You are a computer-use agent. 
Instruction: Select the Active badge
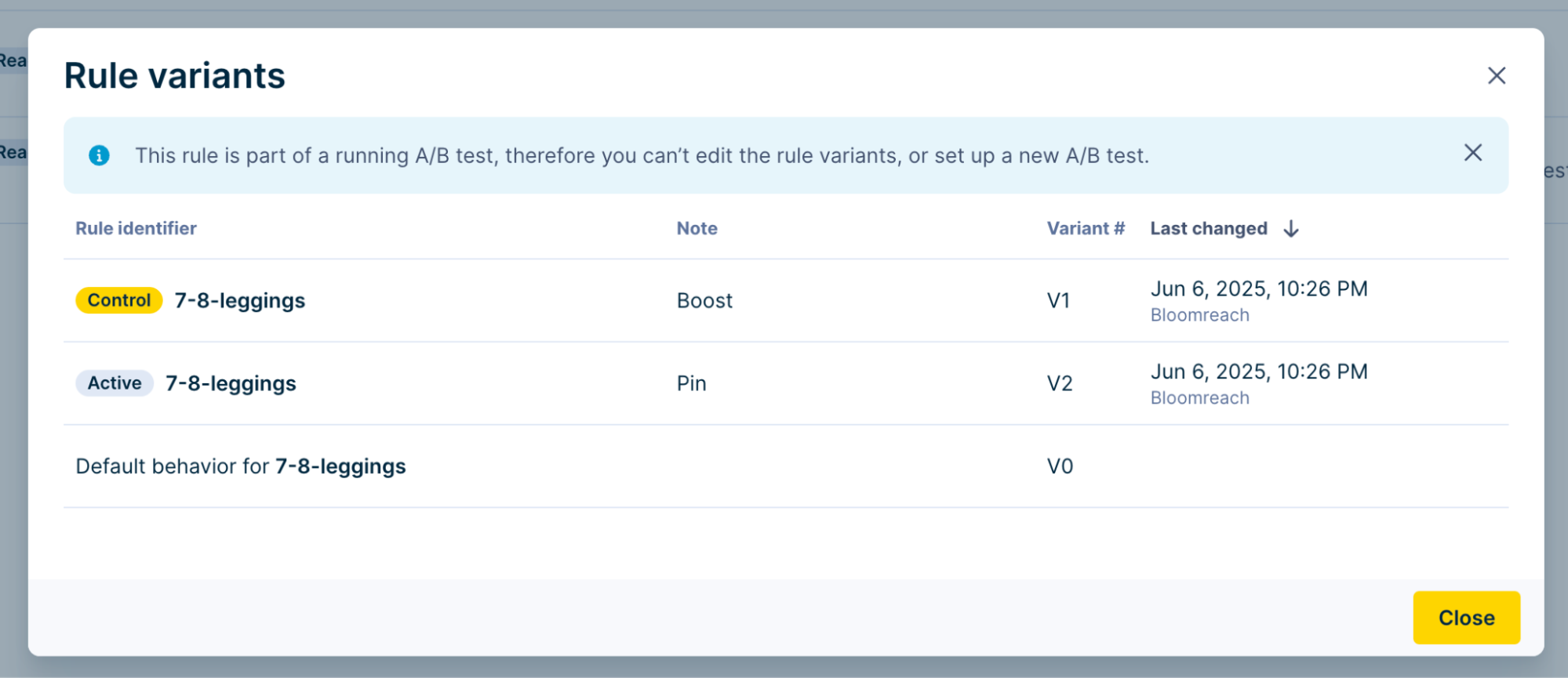pos(114,383)
